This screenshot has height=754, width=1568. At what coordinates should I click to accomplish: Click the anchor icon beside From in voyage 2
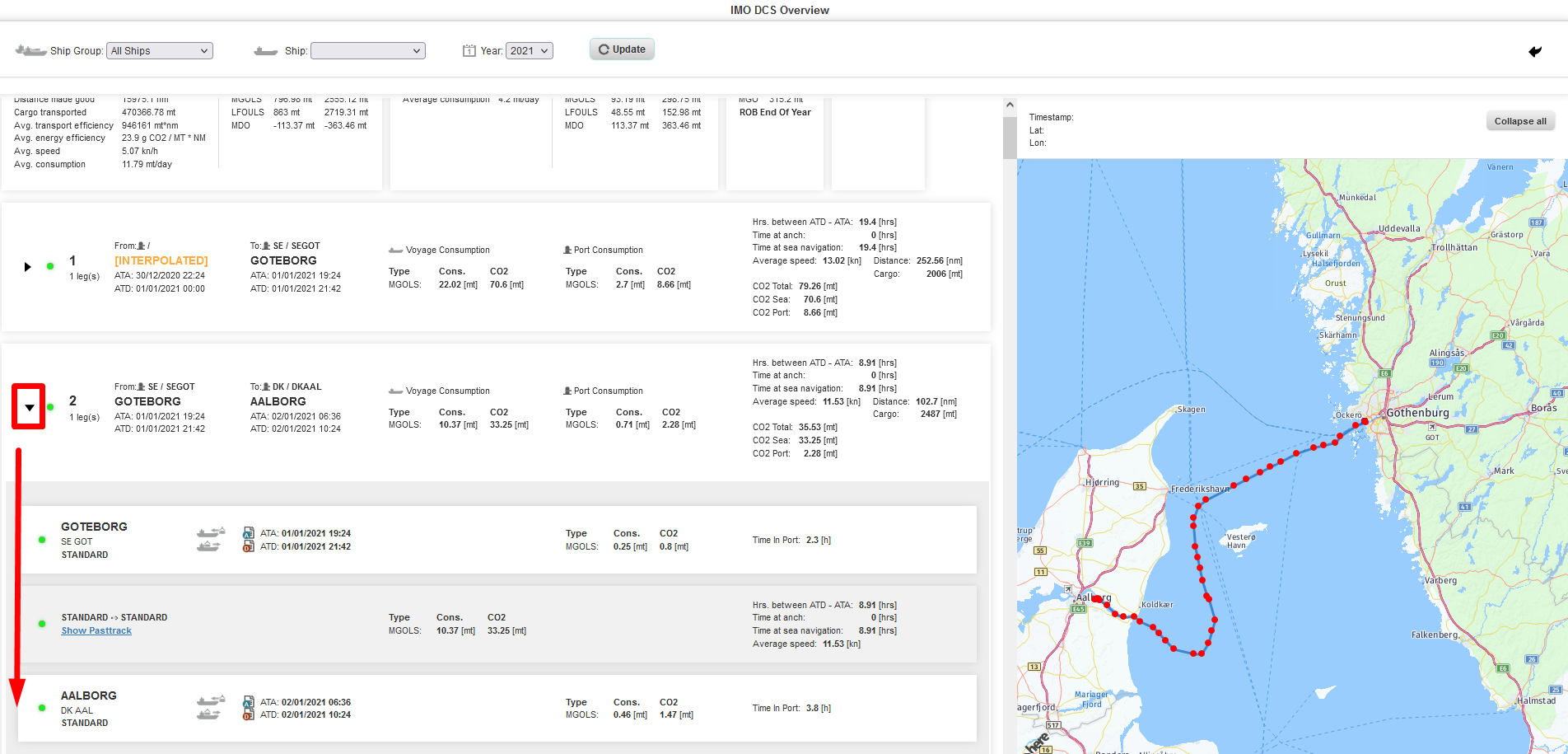pos(142,386)
